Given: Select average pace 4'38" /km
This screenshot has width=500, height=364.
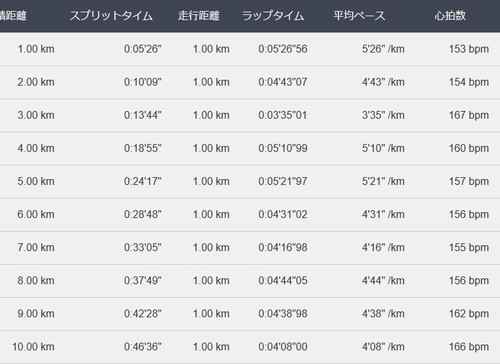Looking at the screenshot, I should click(383, 314).
